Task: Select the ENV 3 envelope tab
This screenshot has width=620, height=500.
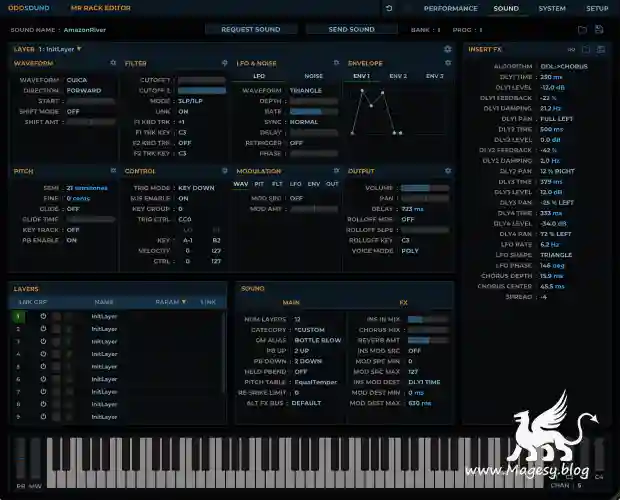Action: [x=435, y=76]
